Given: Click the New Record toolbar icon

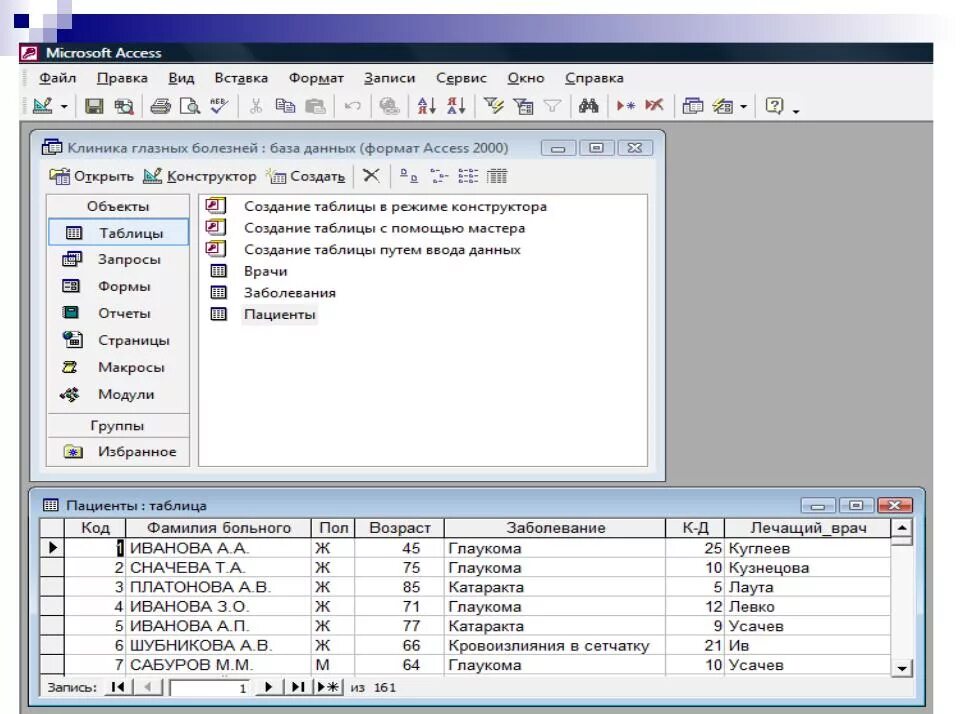Looking at the screenshot, I should click(x=625, y=106).
